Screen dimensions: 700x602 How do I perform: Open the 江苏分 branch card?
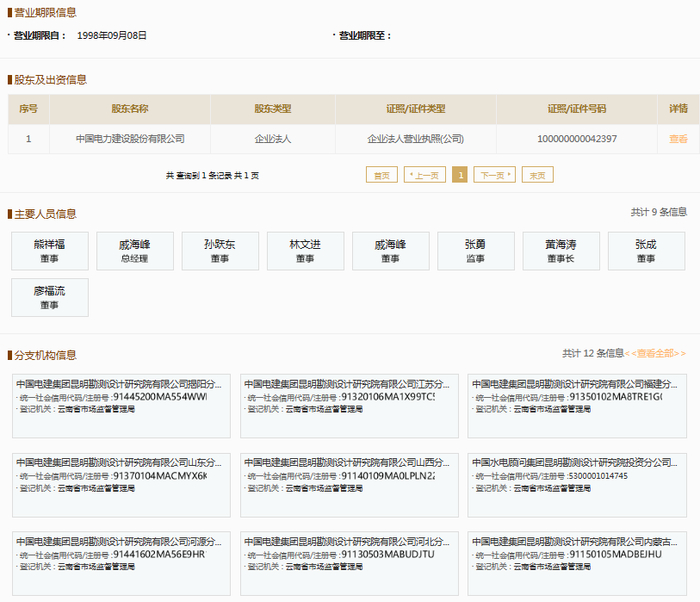pyautogui.click(x=349, y=406)
